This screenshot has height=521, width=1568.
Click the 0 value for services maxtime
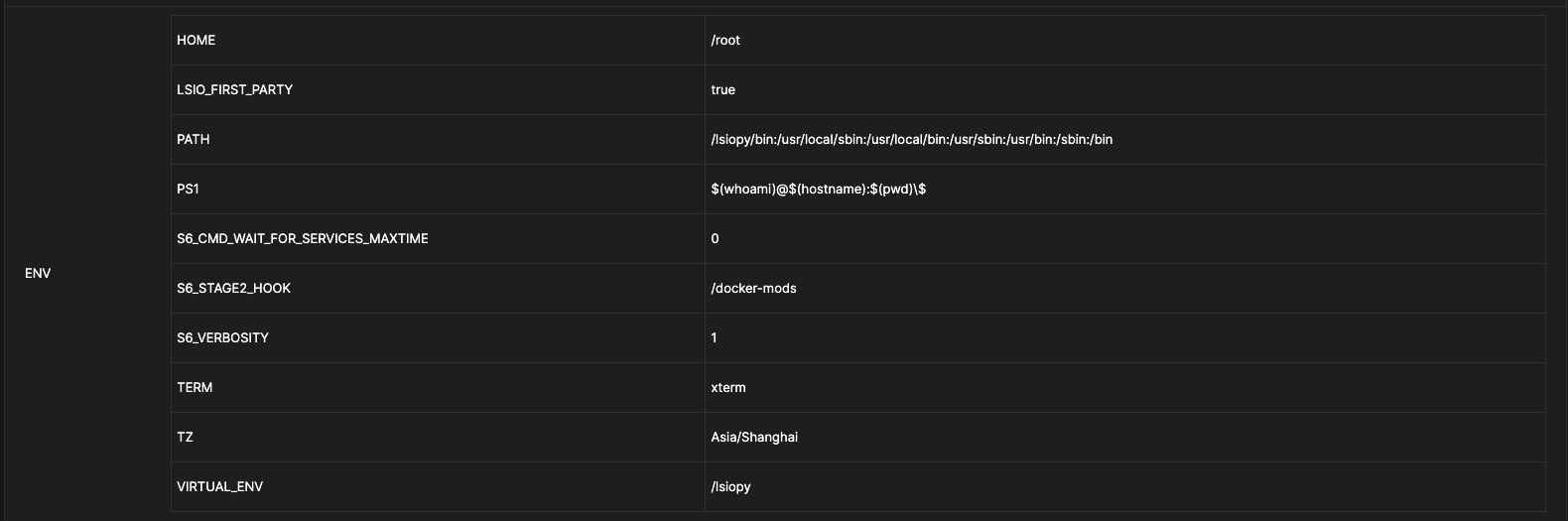(x=715, y=239)
